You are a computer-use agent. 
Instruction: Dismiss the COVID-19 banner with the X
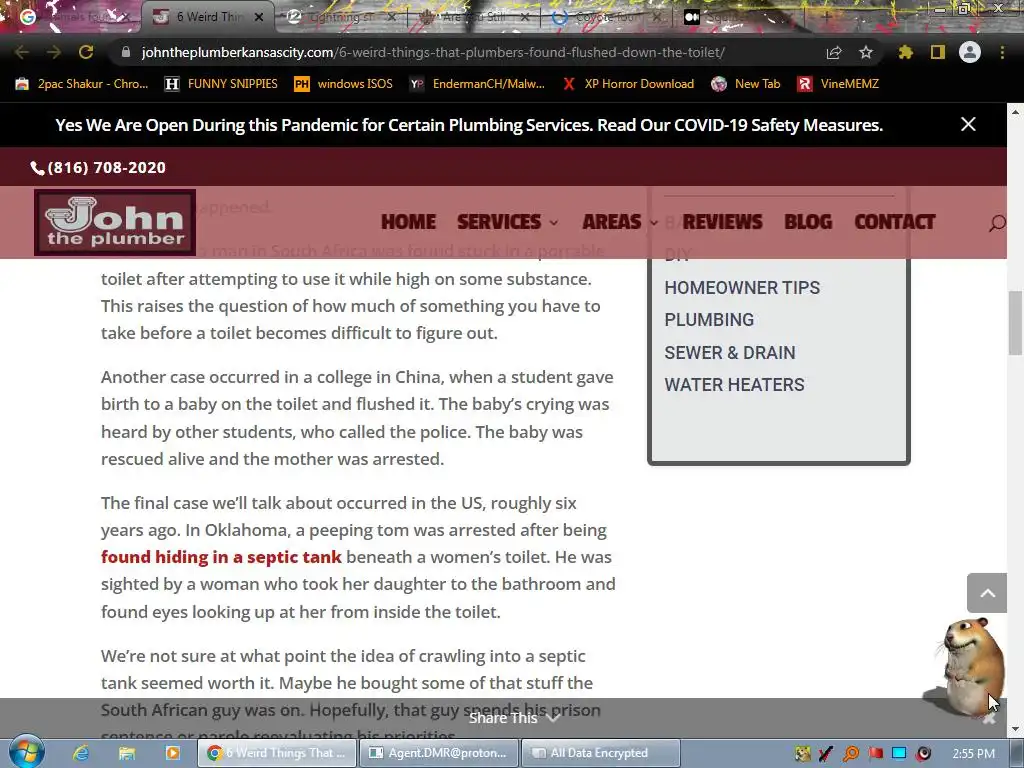coord(968,124)
